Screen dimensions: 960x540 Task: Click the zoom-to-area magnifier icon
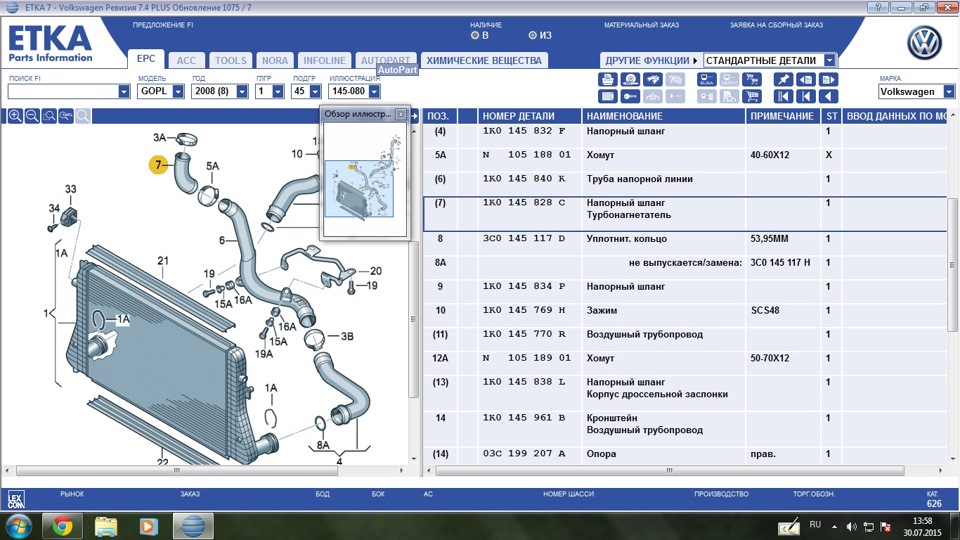click(49, 116)
